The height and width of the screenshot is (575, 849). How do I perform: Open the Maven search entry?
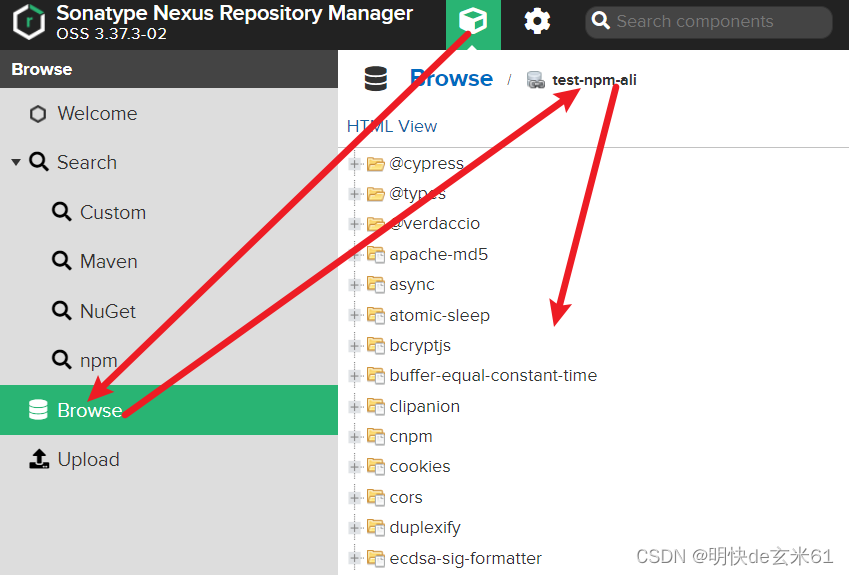point(109,262)
